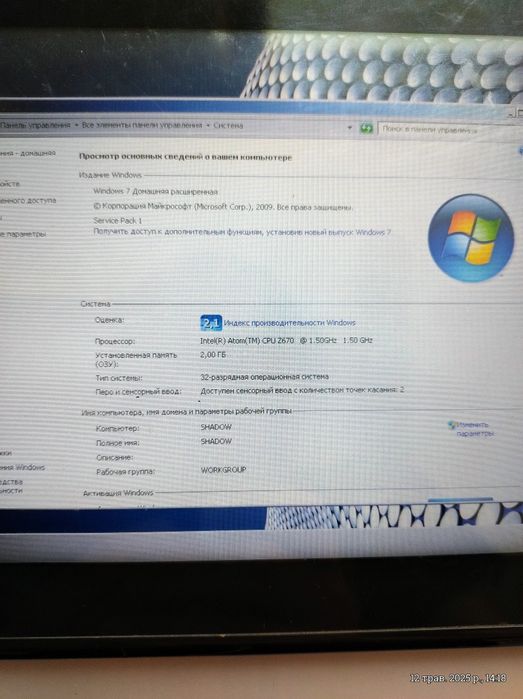Open the sidebar link ending 'Windows' at bottom

pyautogui.click(x=22, y=467)
